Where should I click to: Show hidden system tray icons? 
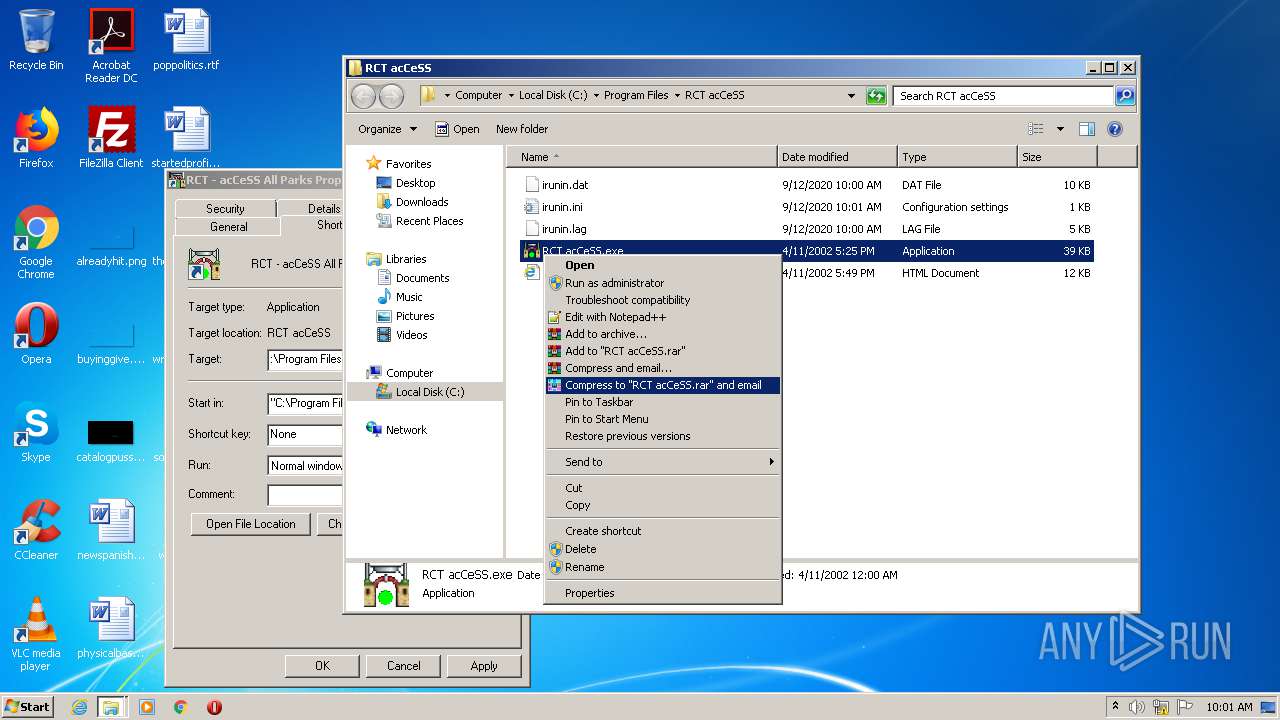tap(1115, 707)
